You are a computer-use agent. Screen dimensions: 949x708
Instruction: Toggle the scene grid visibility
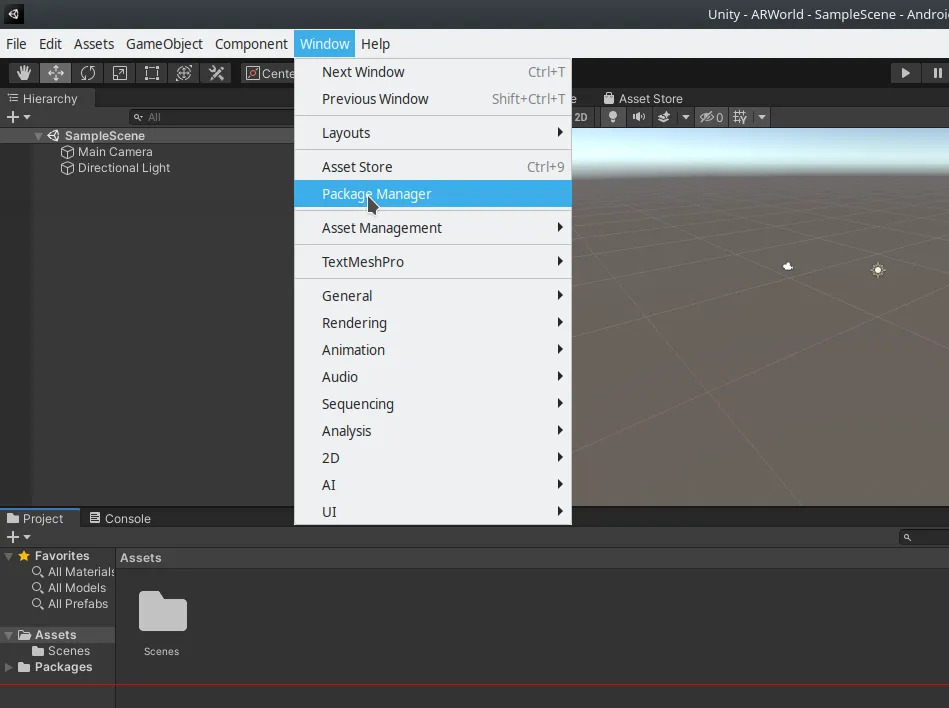coord(740,117)
